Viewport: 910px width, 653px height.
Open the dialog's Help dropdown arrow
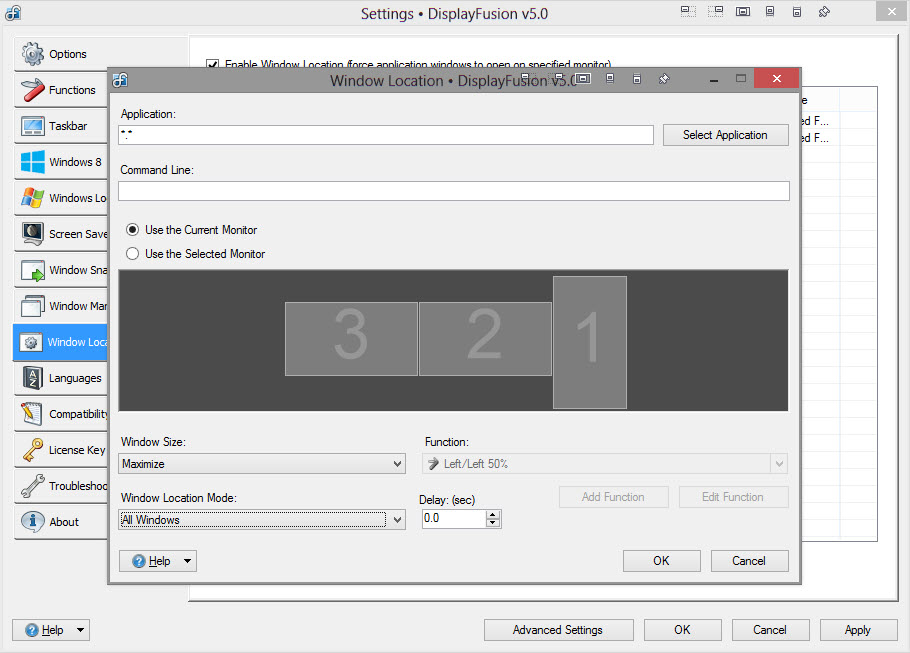click(x=185, y=561)
